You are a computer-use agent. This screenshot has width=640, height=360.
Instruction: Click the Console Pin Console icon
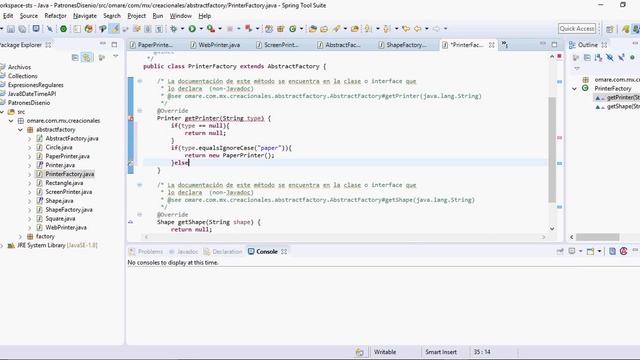(560, 251)
